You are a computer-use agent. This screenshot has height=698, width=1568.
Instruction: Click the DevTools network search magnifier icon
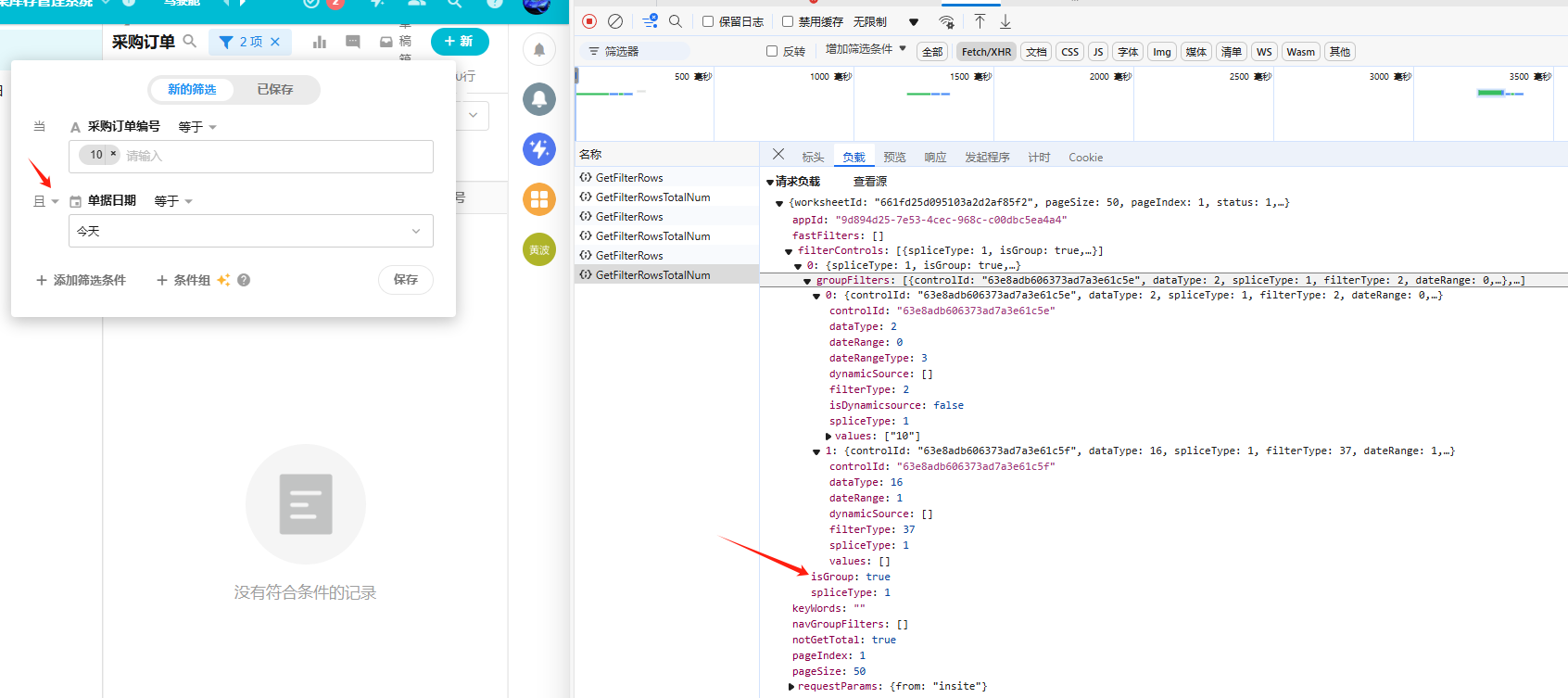click(x=676, y=21)
